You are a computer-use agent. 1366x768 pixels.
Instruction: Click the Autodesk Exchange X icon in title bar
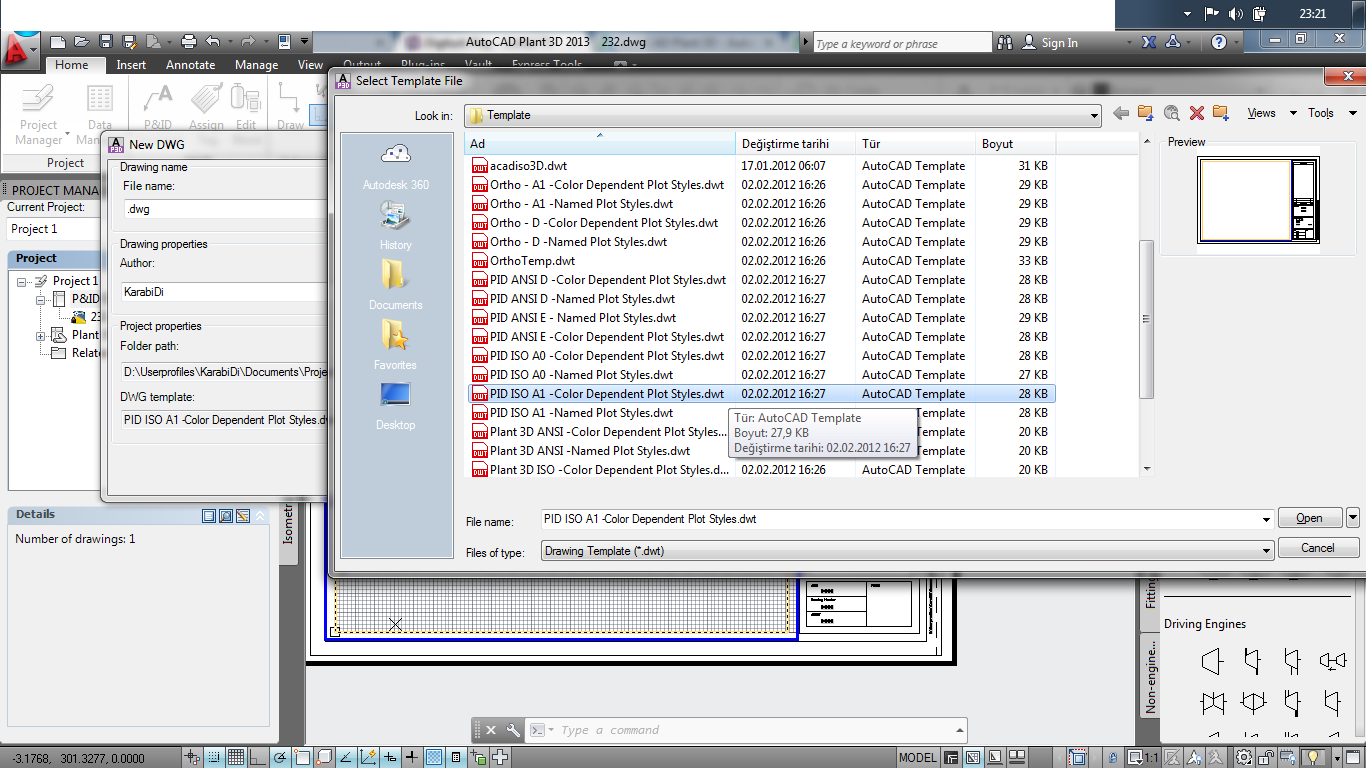[x=1149, y=42]
